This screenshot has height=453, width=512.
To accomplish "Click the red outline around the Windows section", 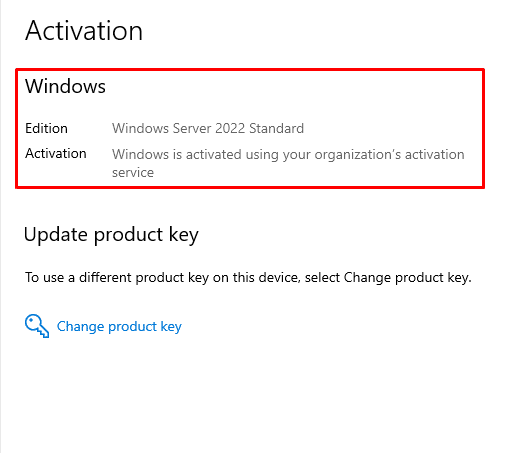I will click(x=250, y=70).
